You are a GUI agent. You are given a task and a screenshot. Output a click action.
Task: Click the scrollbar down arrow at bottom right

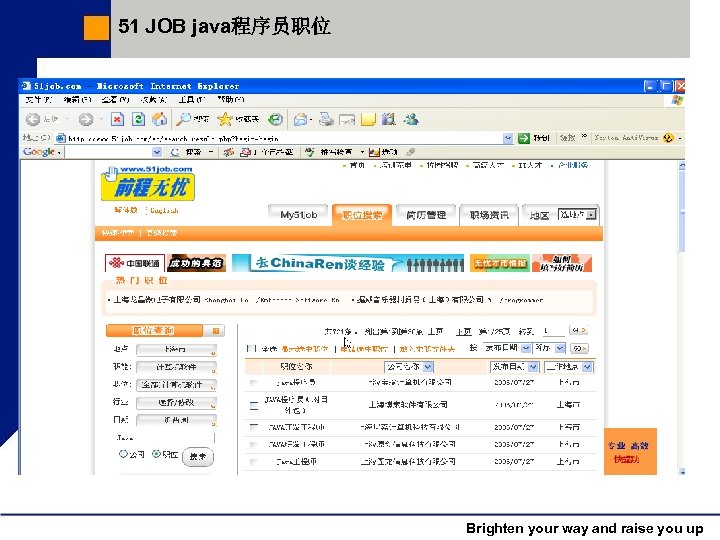(x=682, y=471)
